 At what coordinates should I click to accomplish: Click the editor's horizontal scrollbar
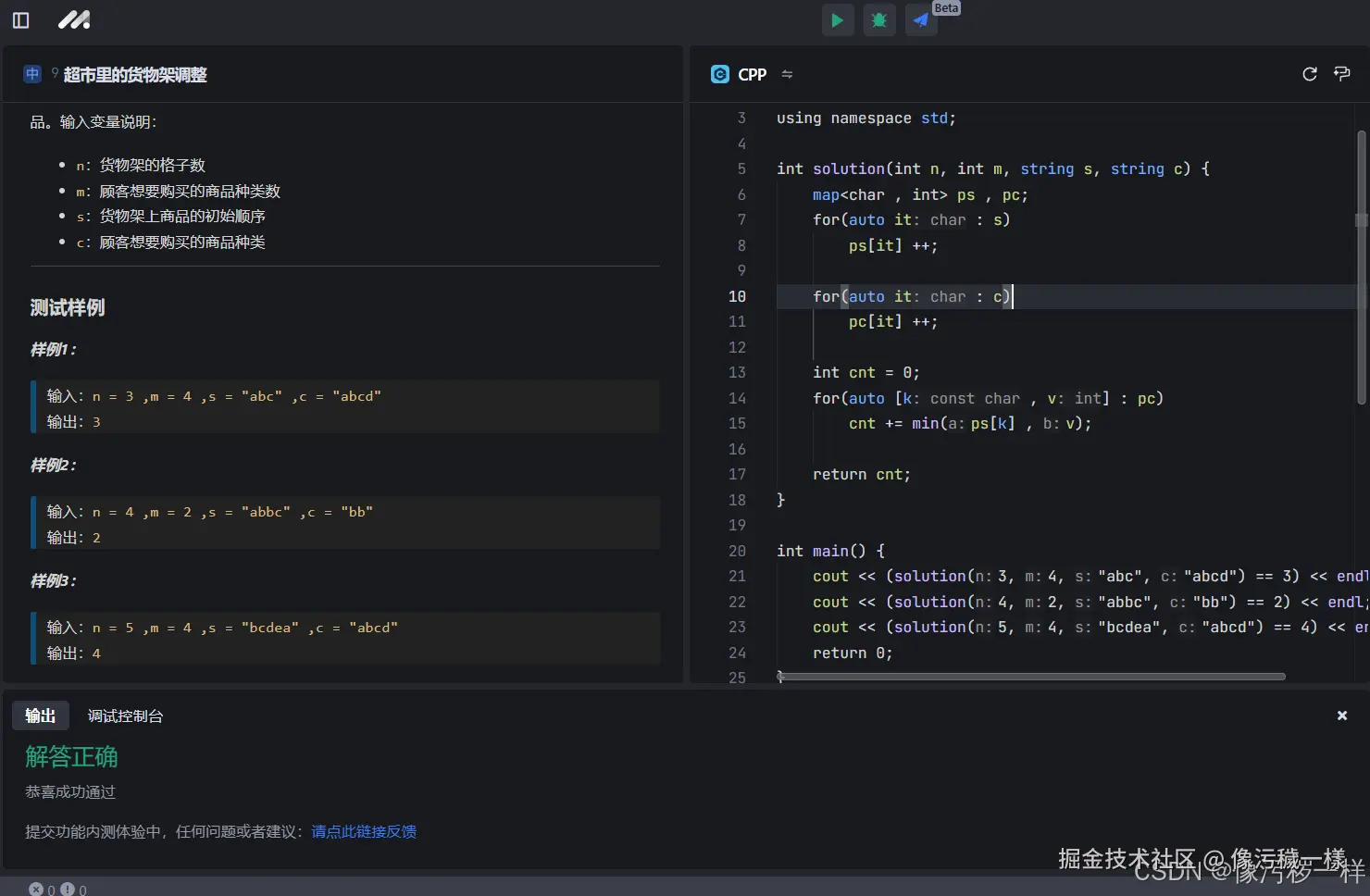point(1031,677)
